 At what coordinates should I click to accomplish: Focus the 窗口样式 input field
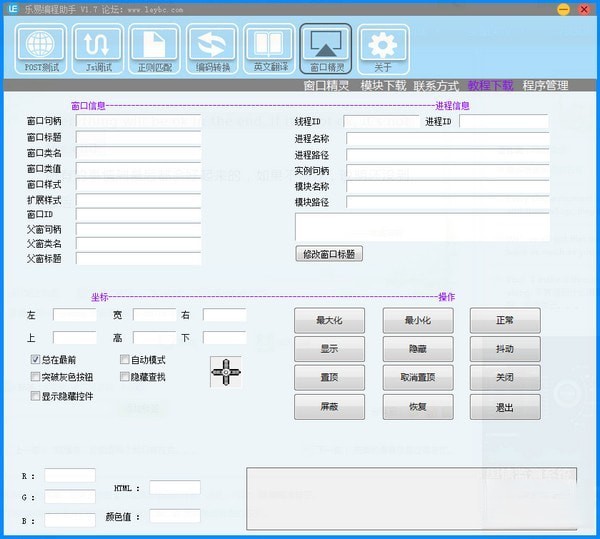coord(139,184)
